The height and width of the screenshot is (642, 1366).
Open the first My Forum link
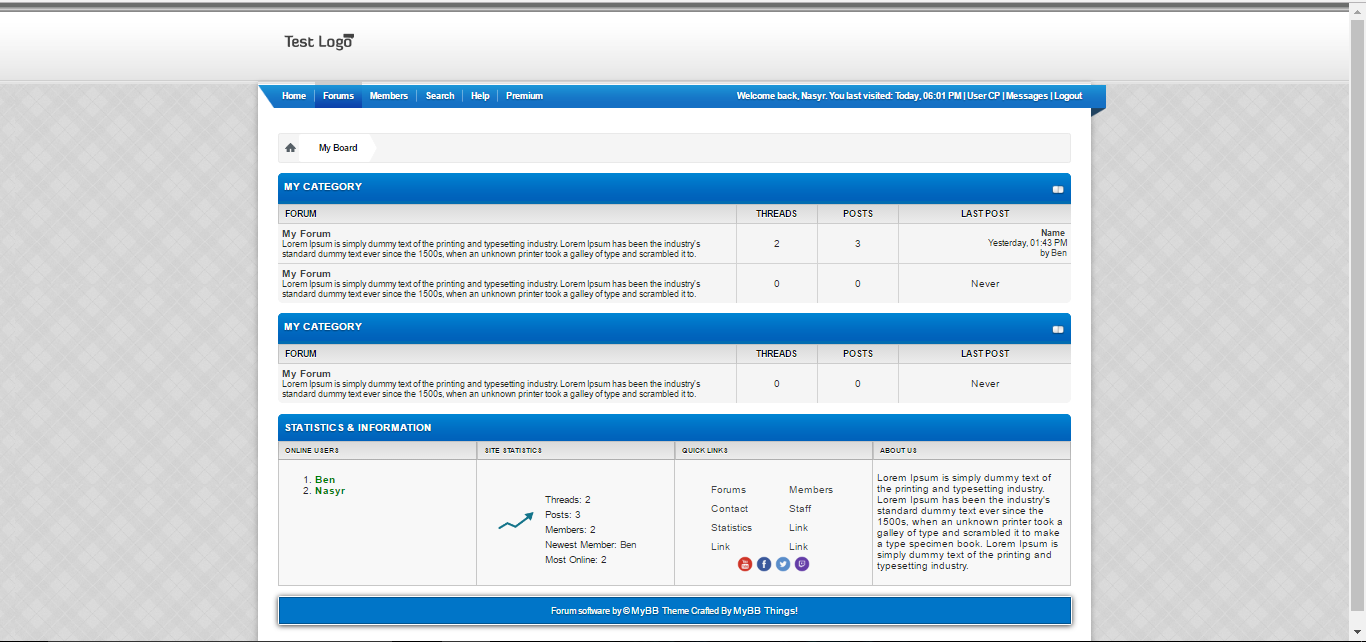click(x=306, y=234)
